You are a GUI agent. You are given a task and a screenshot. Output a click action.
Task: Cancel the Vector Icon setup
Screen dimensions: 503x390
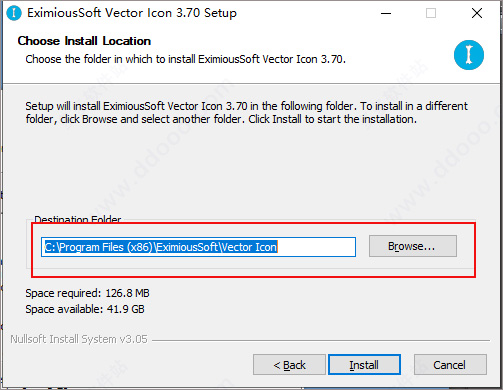point(450,365)
